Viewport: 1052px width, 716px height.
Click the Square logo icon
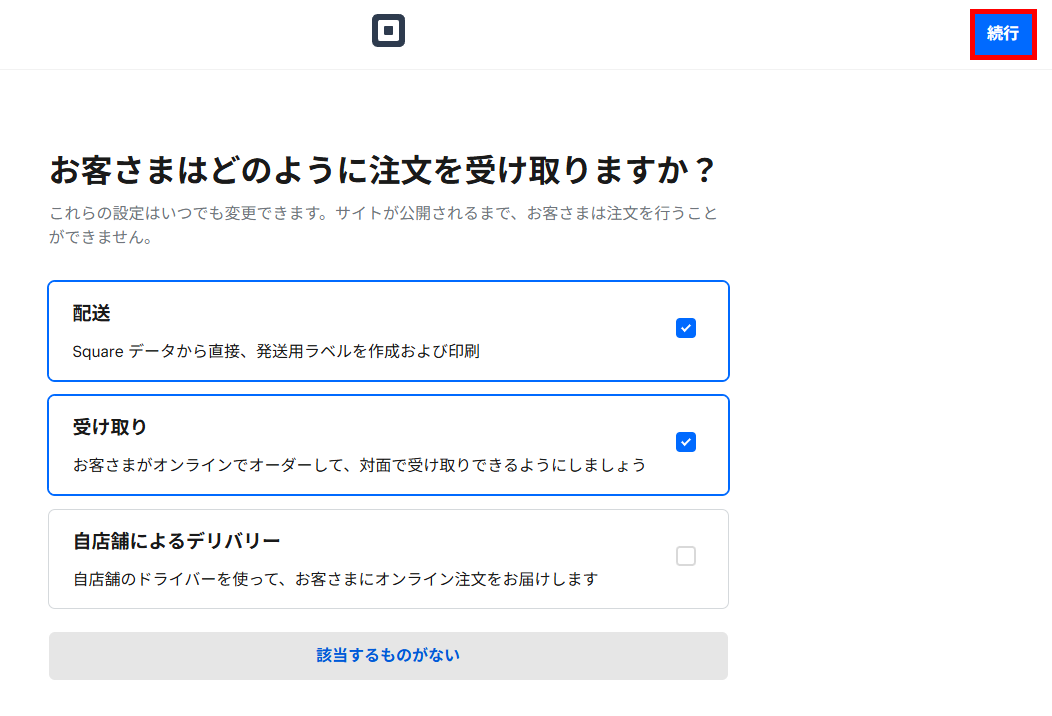tap(388, 31)
